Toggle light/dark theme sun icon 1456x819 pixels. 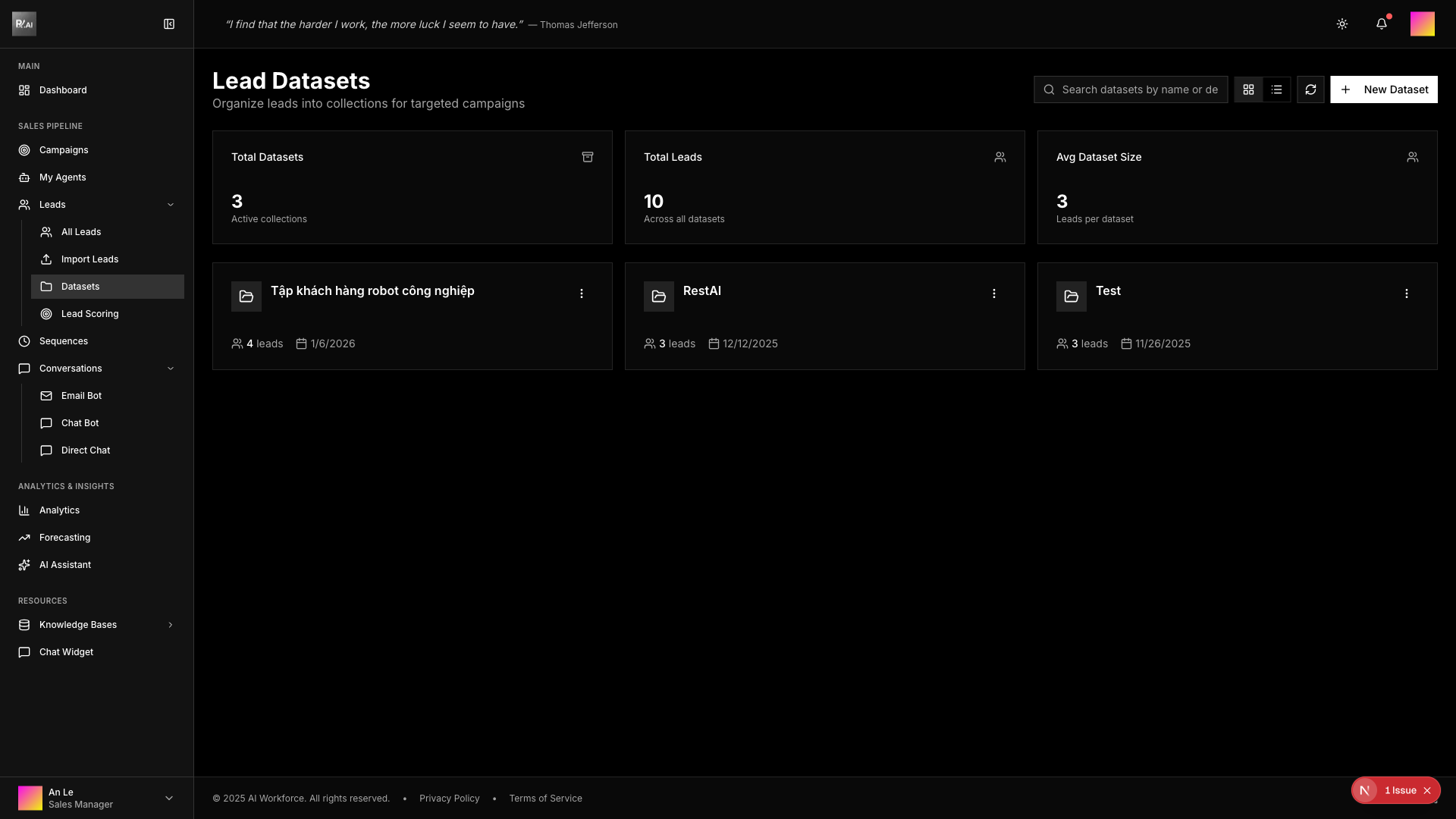(1341, 24)
